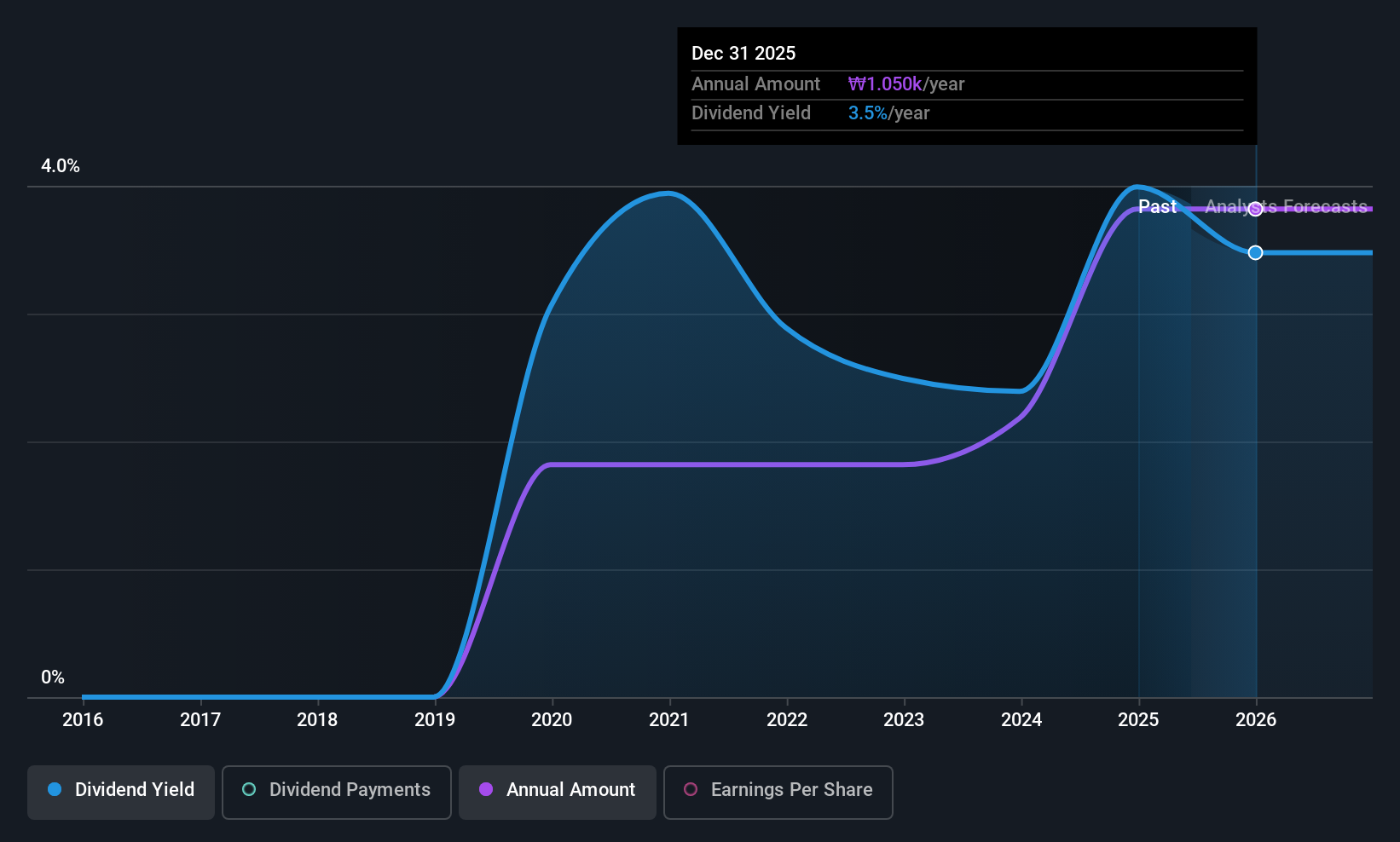The image size is (1400, 842).
Task: Click the 2022 x-axis label
Action: tap(787, 720)
